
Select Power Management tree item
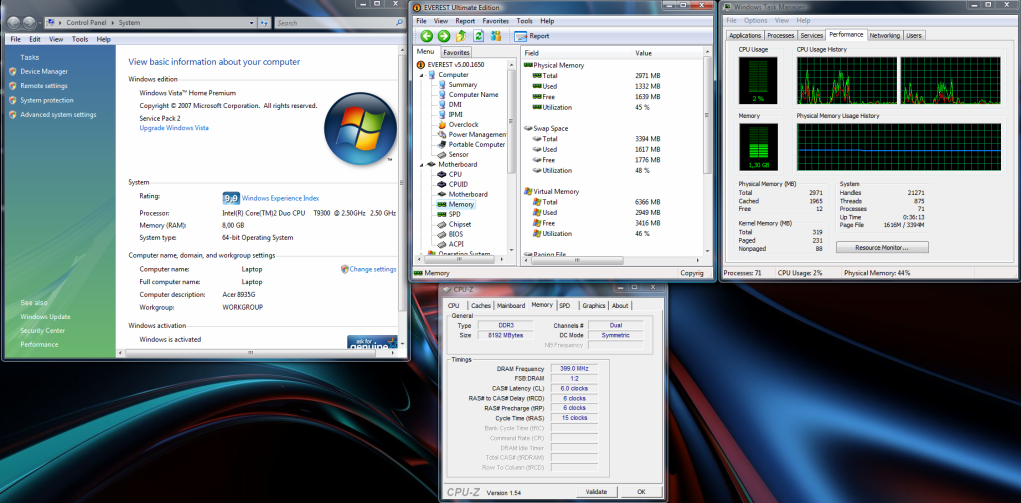tap(477, 134)
